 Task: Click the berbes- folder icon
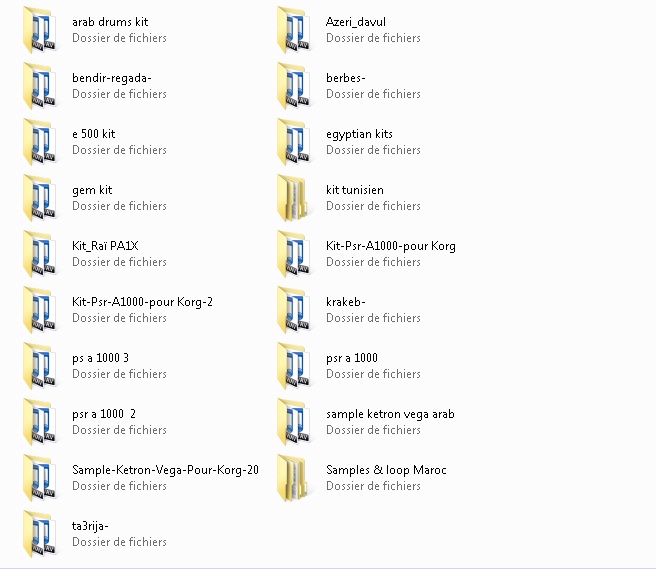click(x=294, y=86)
